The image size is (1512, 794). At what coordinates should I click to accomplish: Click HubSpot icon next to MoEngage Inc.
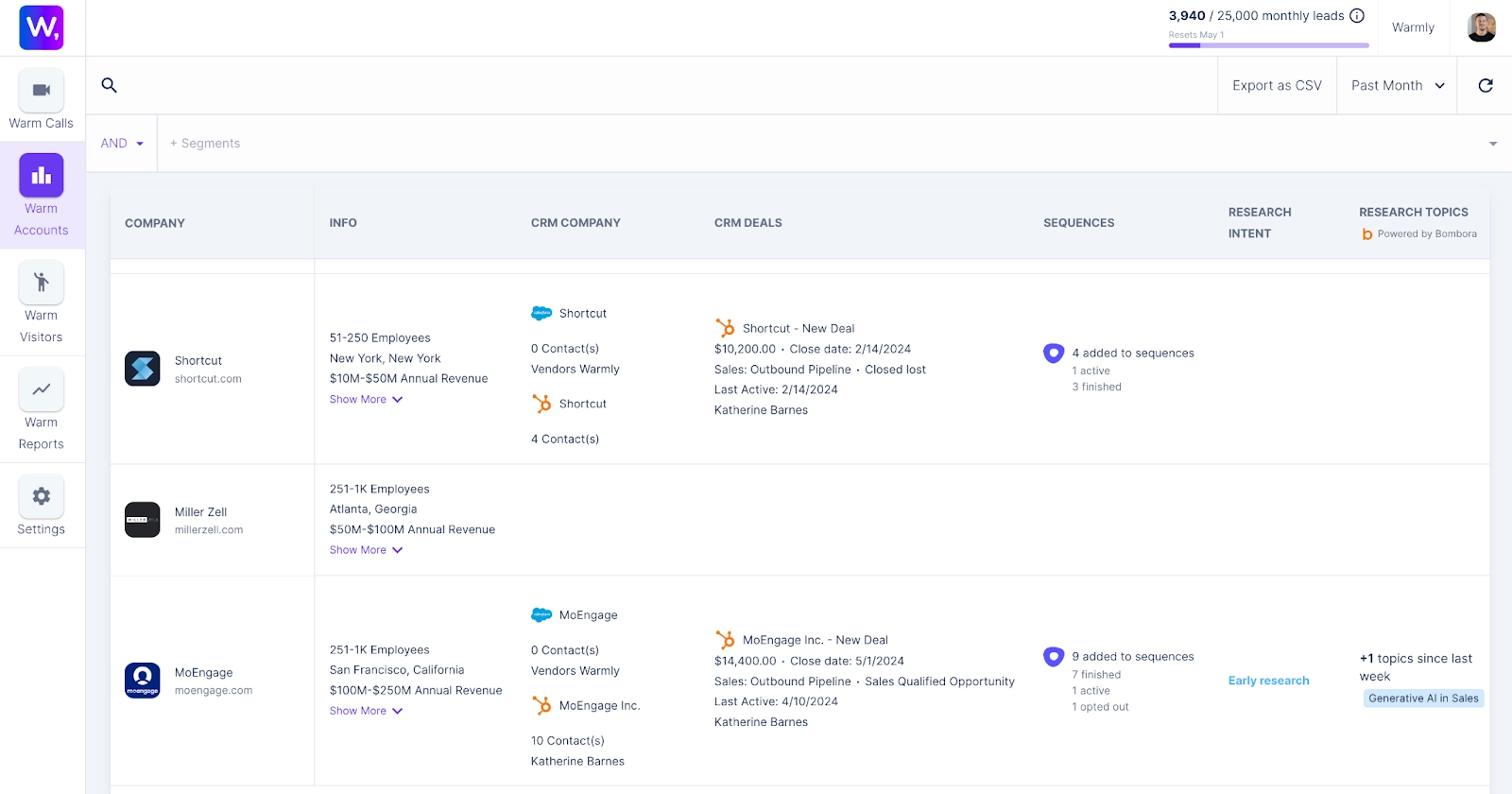tap(541, 705)
